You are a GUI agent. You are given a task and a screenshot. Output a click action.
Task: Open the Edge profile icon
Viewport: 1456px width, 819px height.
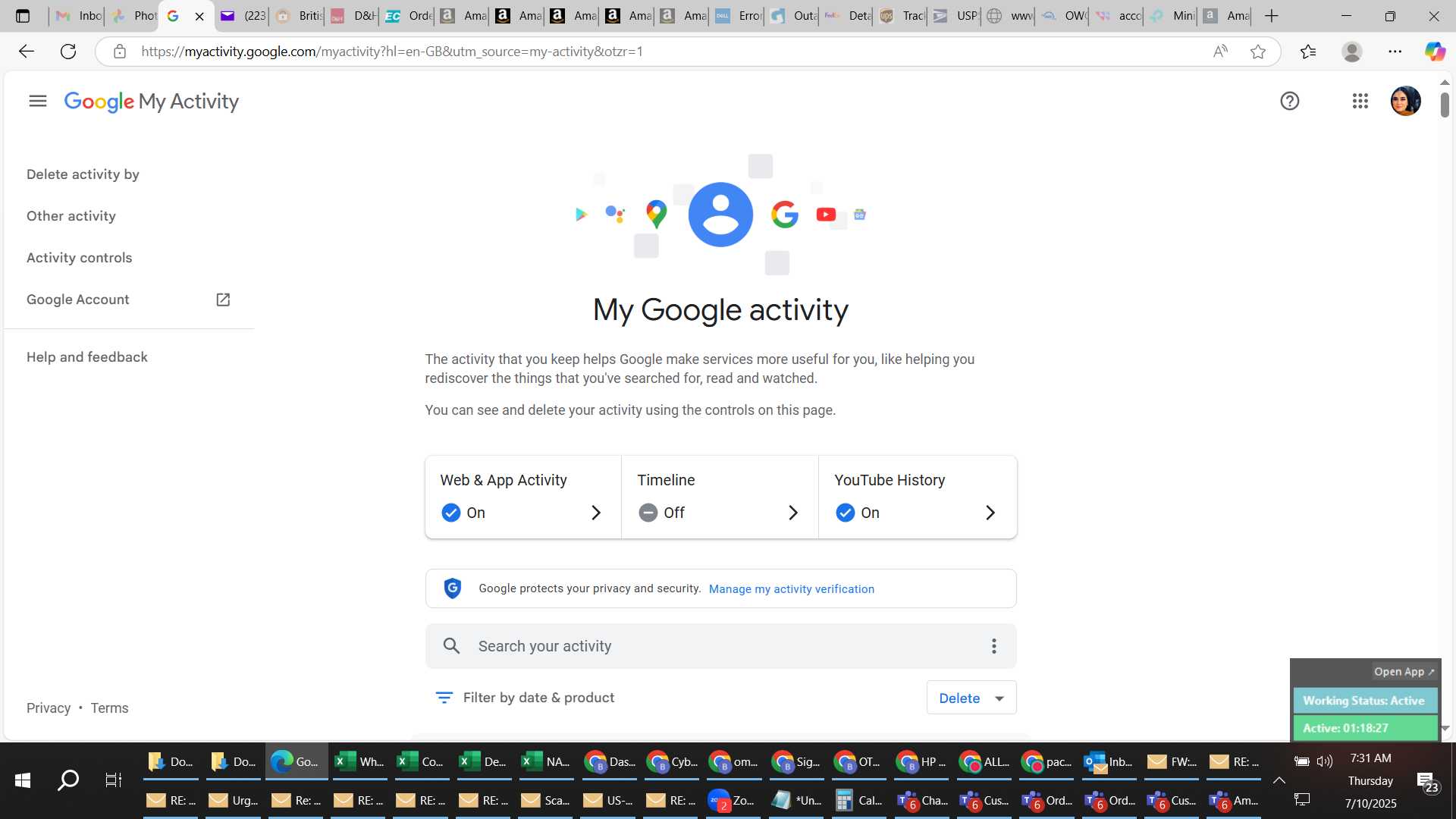pos(1351,52)
